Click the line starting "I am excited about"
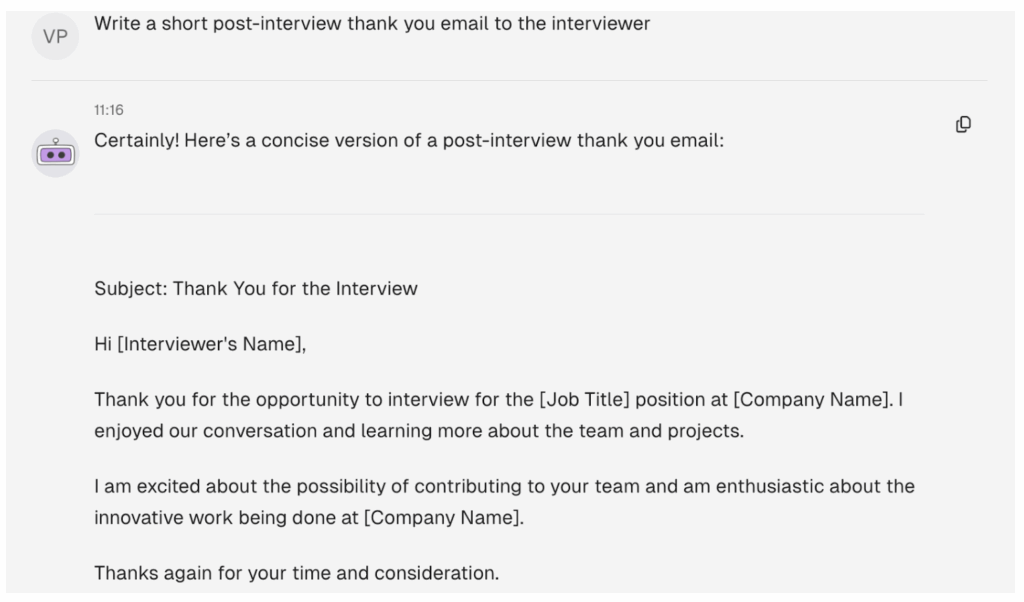This screenshot has width=1024, height=602. tap(504, 486)
